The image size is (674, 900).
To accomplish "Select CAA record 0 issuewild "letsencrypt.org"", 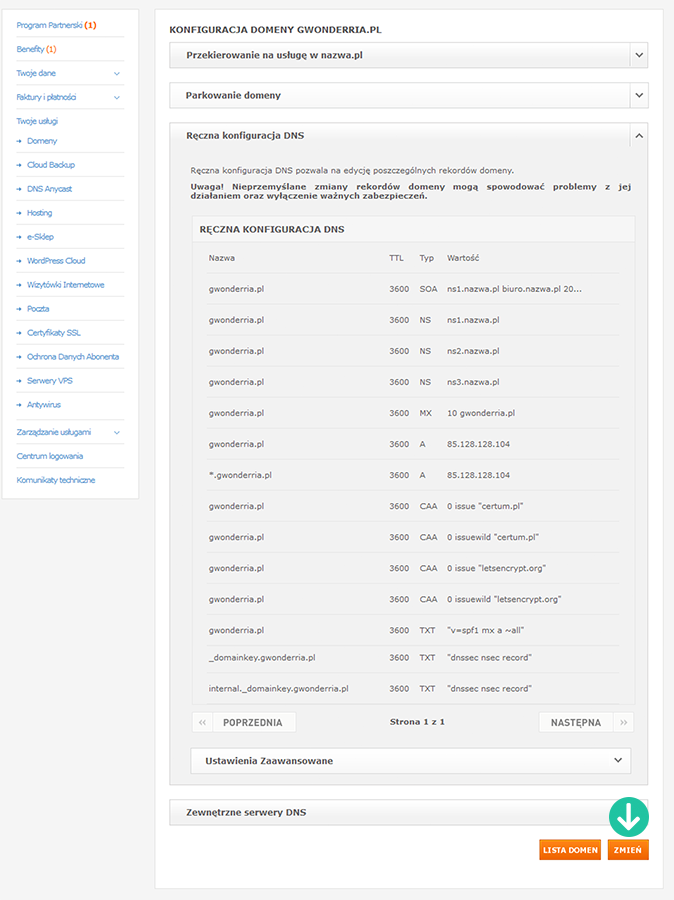I will [x=504, y=599].
